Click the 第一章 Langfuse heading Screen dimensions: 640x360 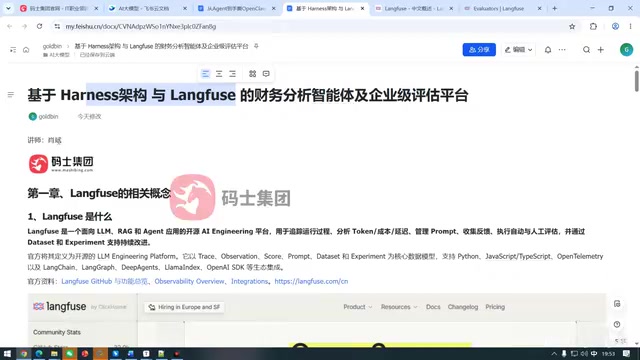[x=99, y=193]
